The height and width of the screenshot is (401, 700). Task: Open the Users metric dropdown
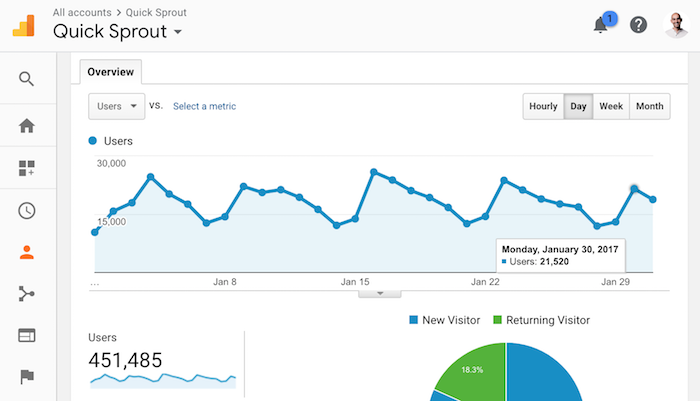click(117, 106)
